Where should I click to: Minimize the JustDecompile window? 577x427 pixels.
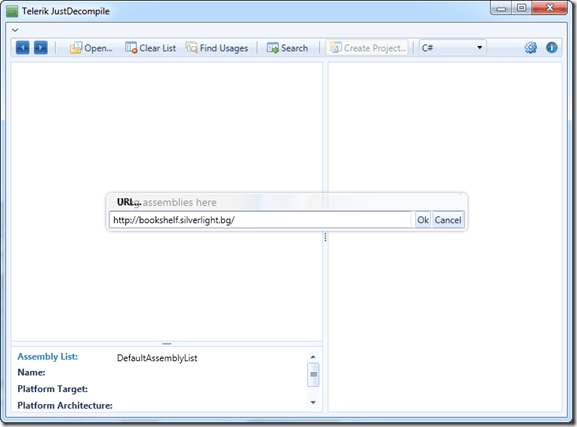501,8
